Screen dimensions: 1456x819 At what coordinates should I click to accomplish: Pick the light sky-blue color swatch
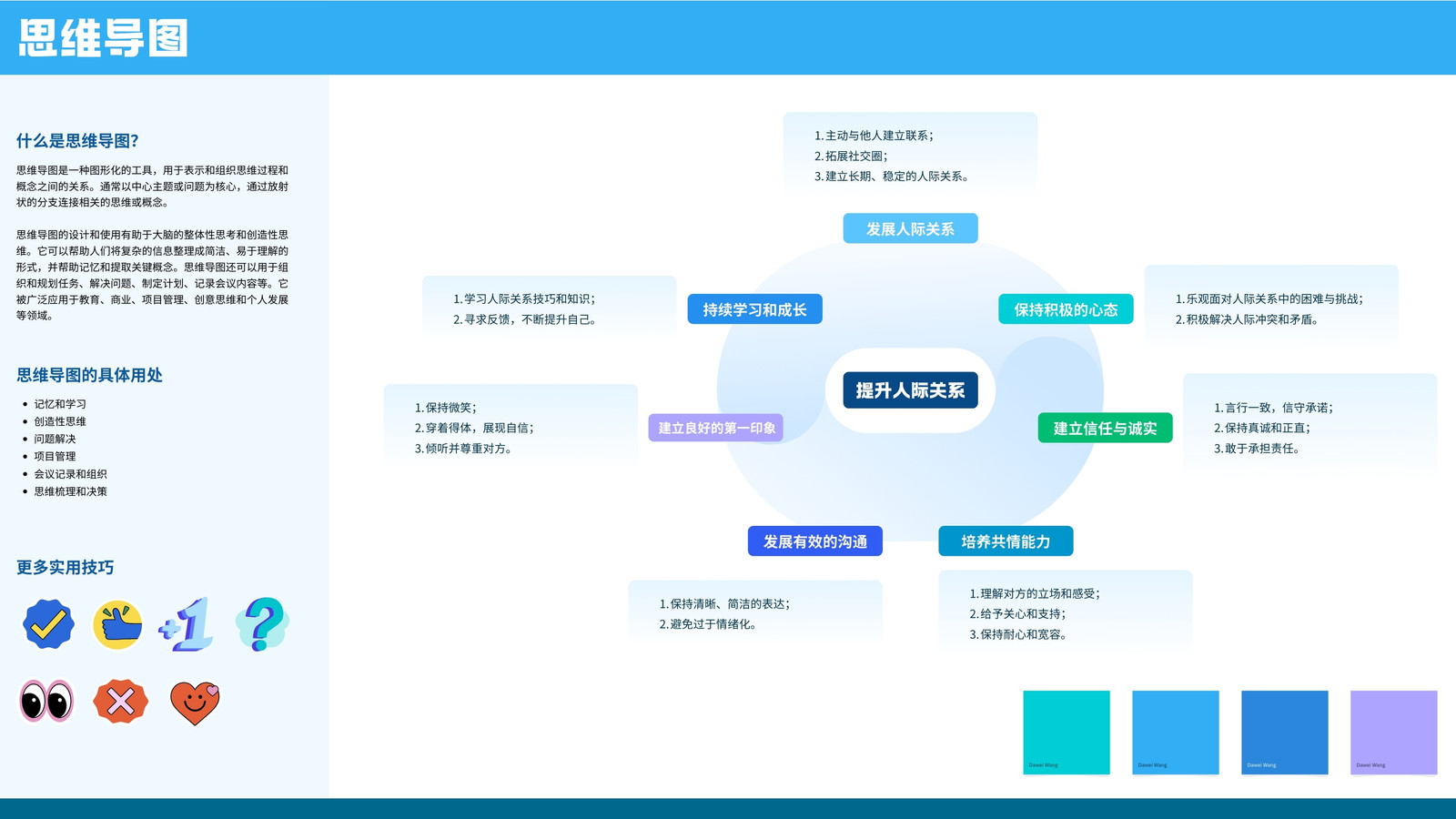(x=1176, y=733)
